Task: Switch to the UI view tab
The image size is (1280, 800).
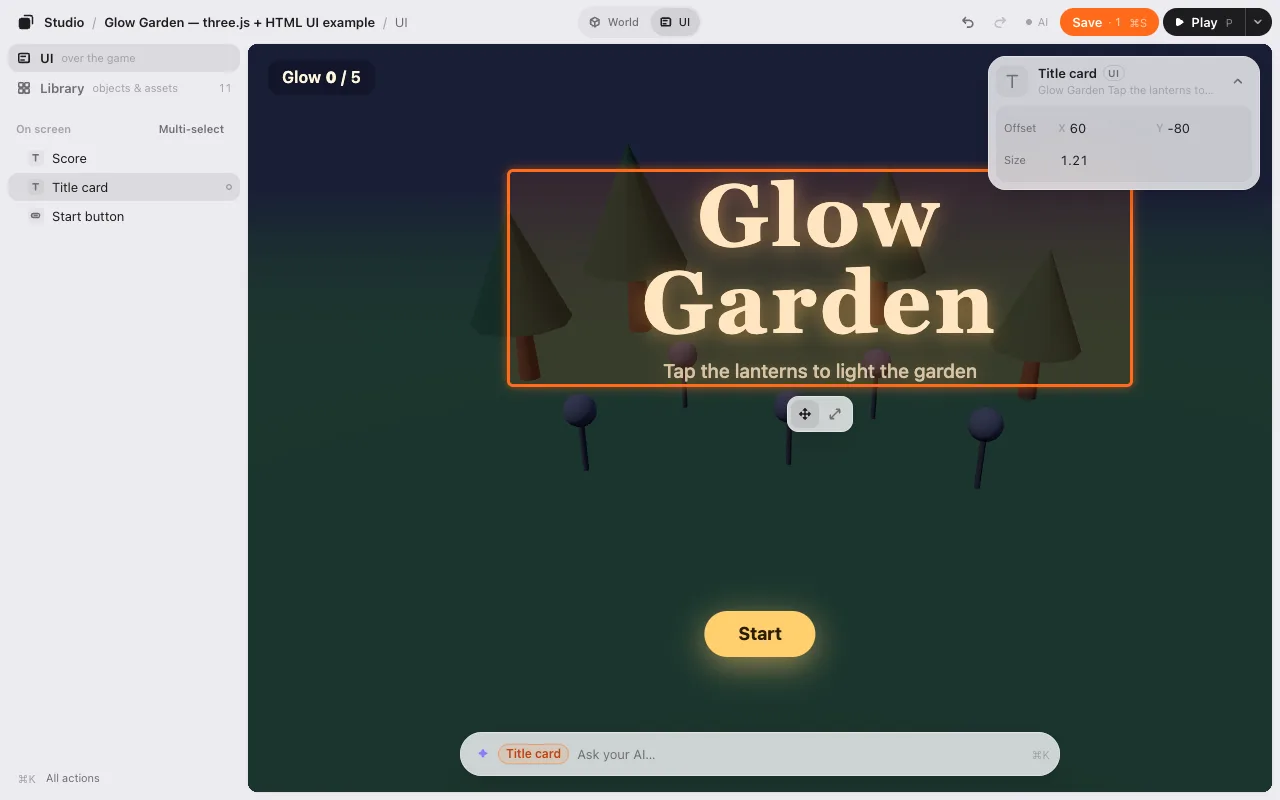Action: click(x=675, y=22)
